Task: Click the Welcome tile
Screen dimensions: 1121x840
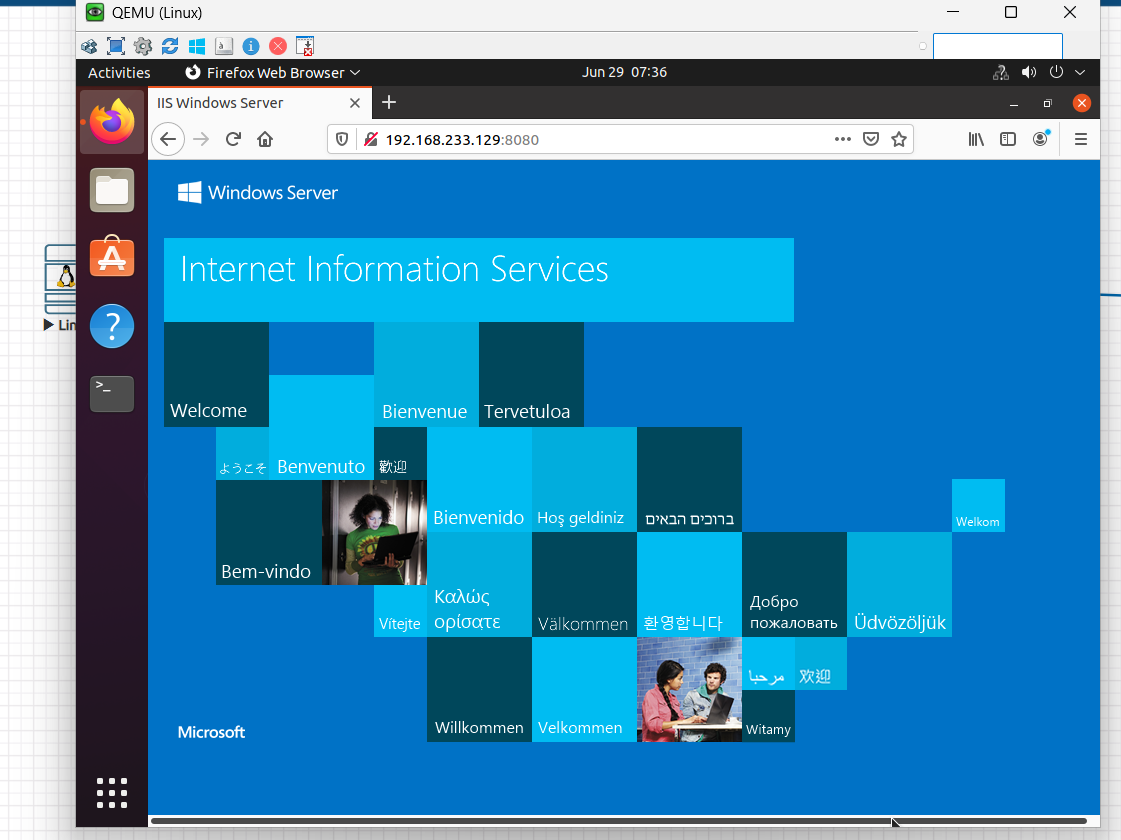Action: pos(217,375)
